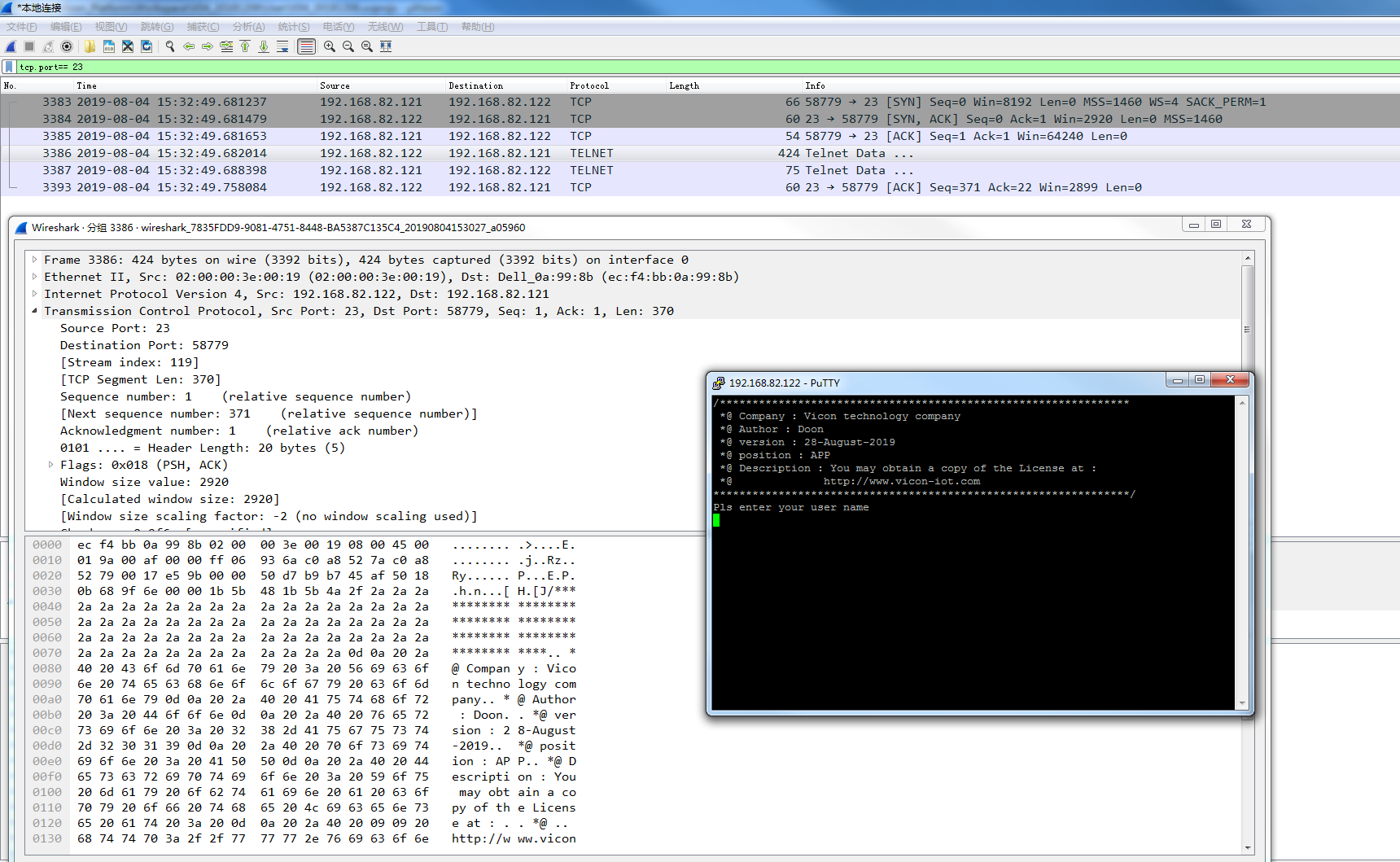Expand the Flags 0x018 (PSH, ACK) field
This screenshot has height=862, width=1400.
51,465
